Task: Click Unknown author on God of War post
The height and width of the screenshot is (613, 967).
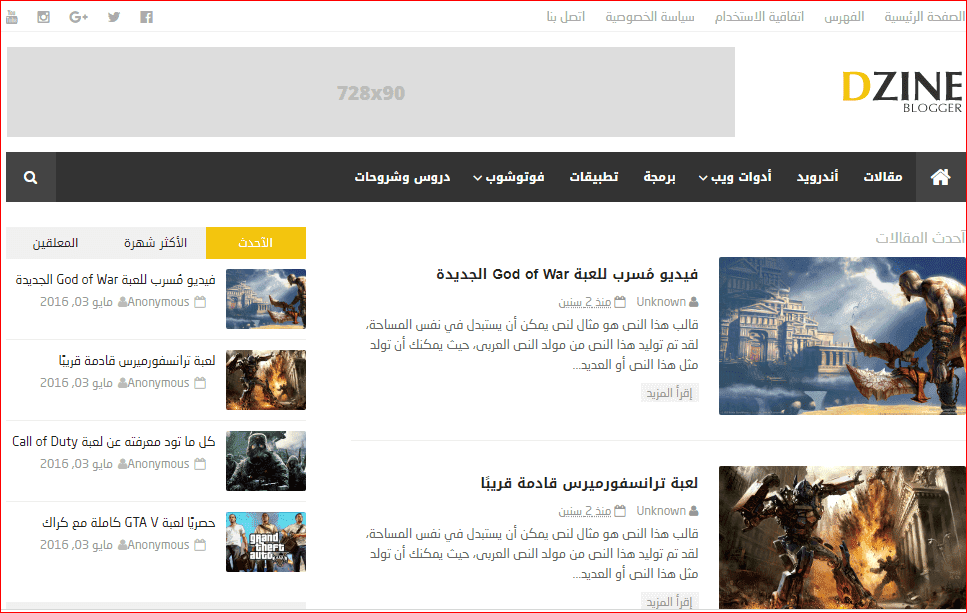Action: tap(661, 302)
